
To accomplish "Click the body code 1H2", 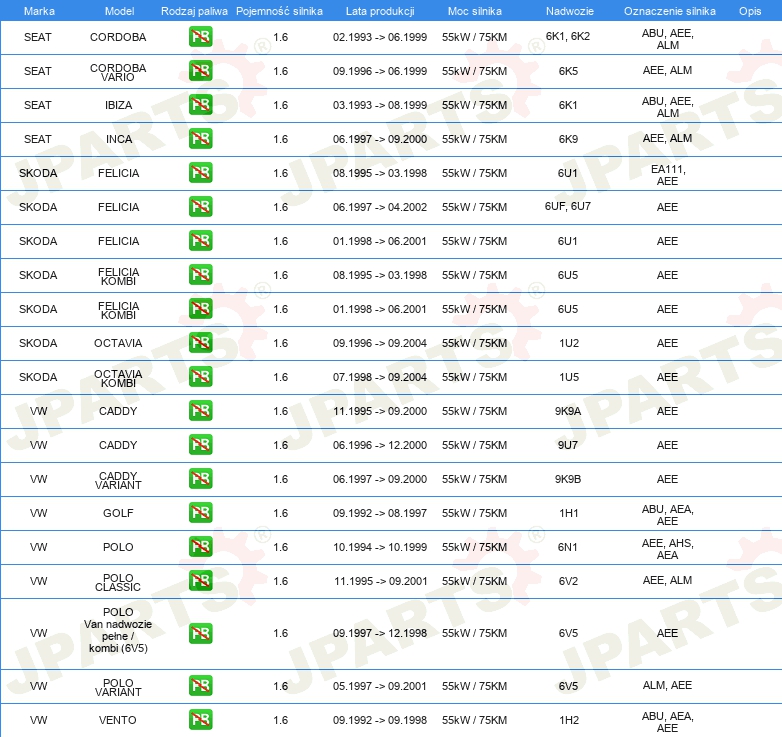I will (x=569, y=720).
